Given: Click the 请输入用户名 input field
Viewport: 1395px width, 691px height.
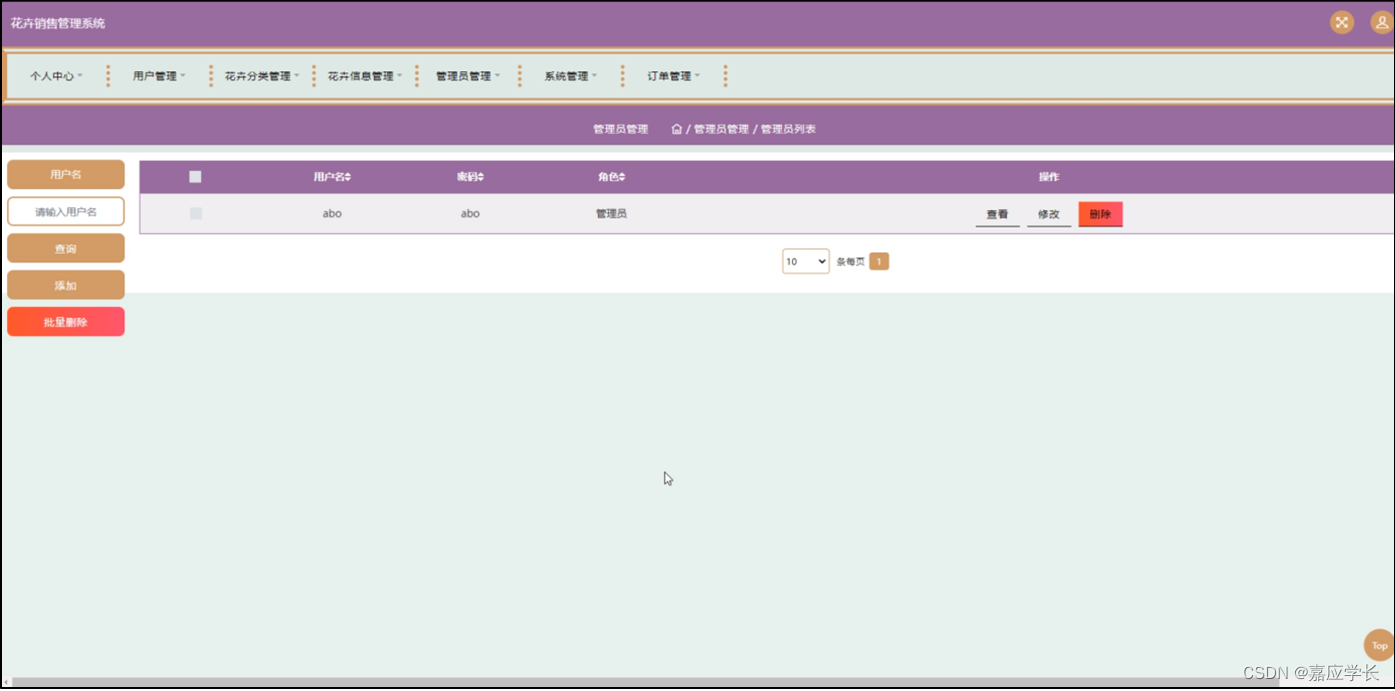Looking at the screenshot, I should click(66, 212).
